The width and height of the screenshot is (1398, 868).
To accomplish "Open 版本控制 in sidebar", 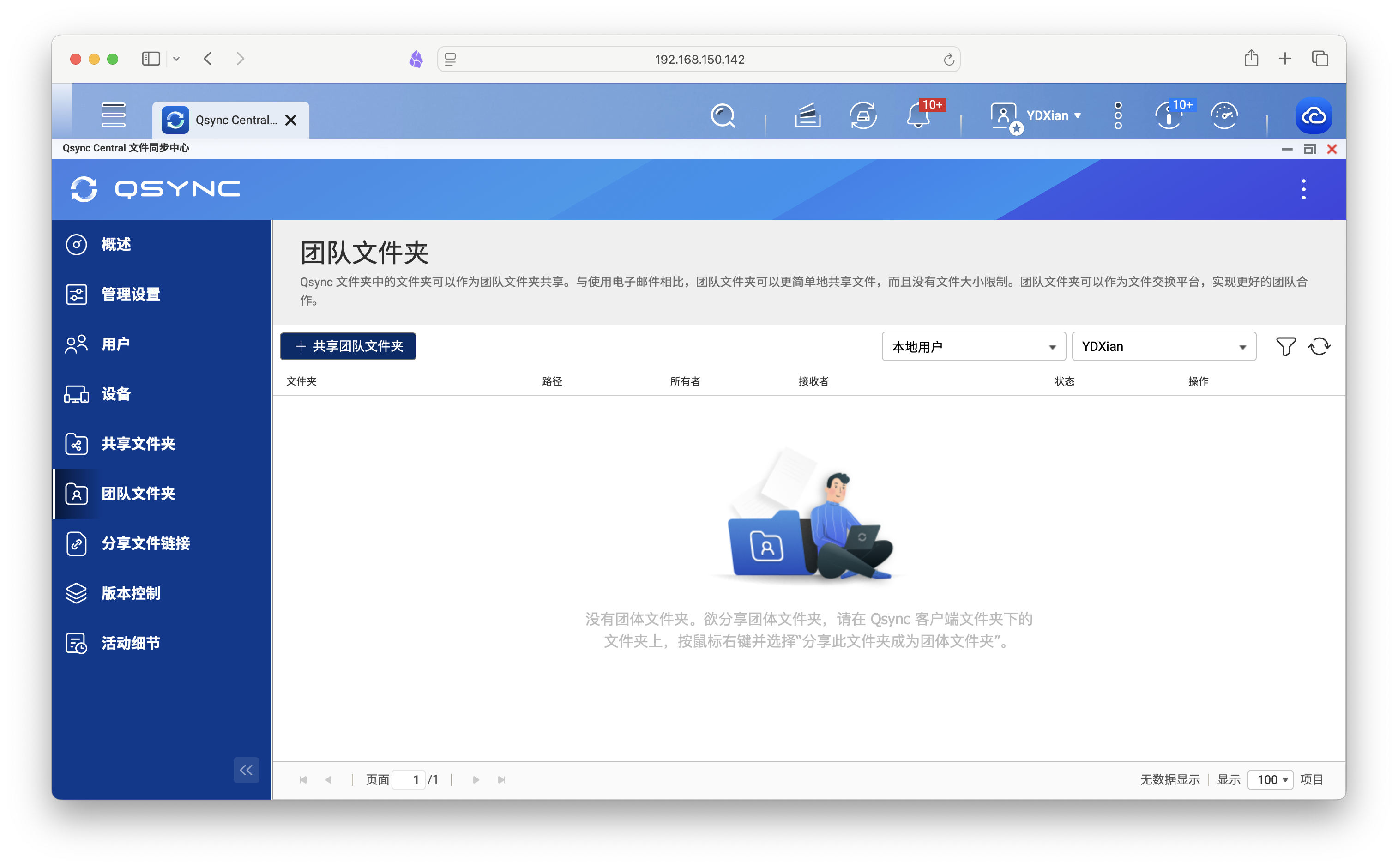I will [162, 593].
